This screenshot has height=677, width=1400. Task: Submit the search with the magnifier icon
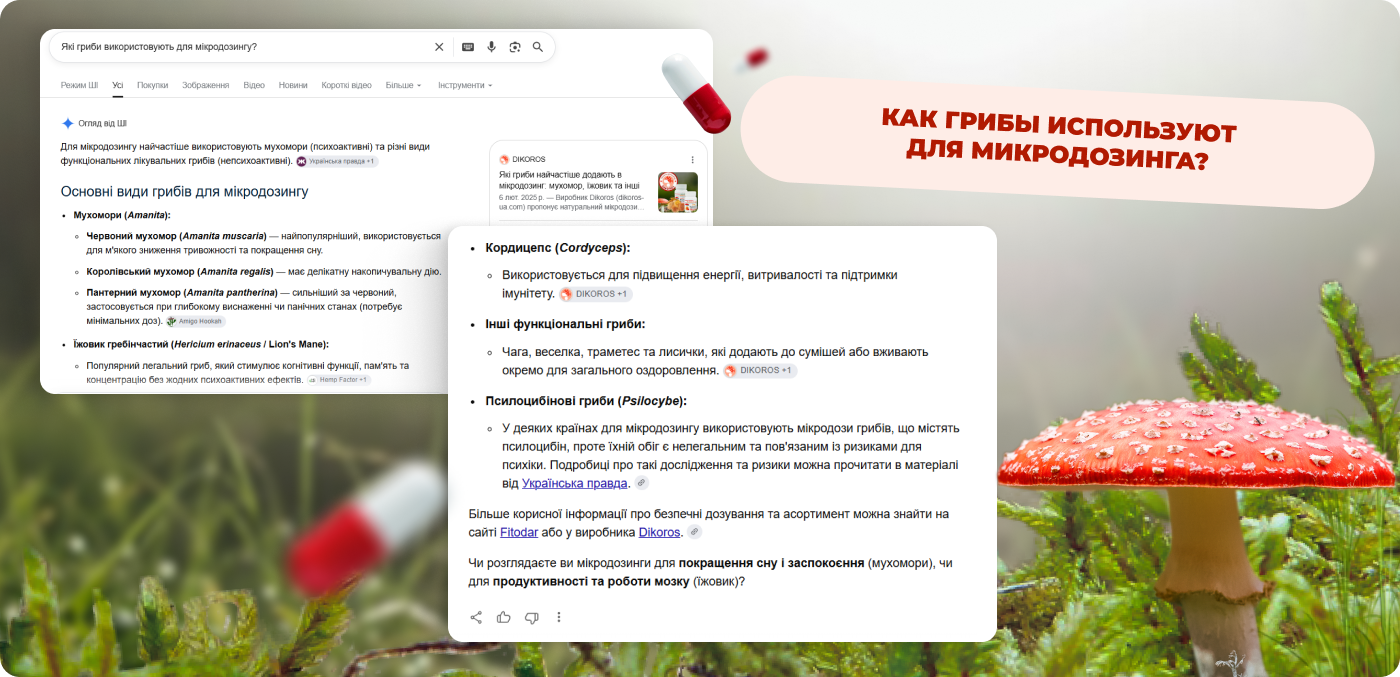[538, 47]
